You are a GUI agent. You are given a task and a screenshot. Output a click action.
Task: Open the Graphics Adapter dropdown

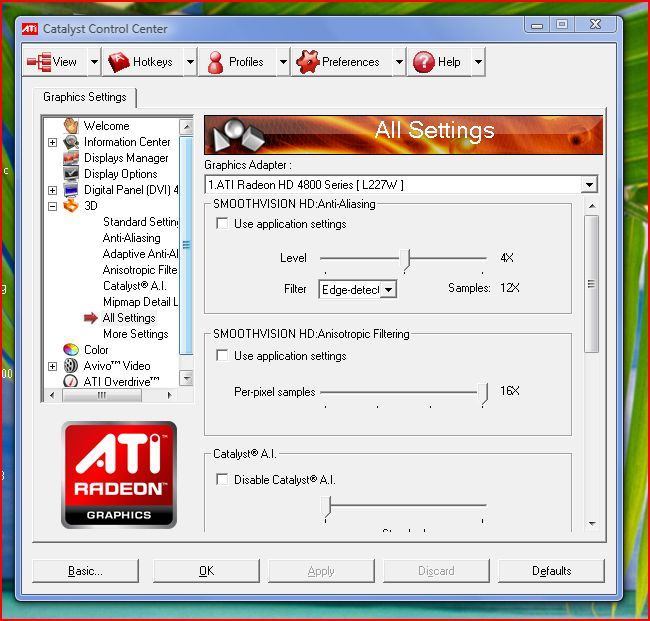[x=589, y=184]
